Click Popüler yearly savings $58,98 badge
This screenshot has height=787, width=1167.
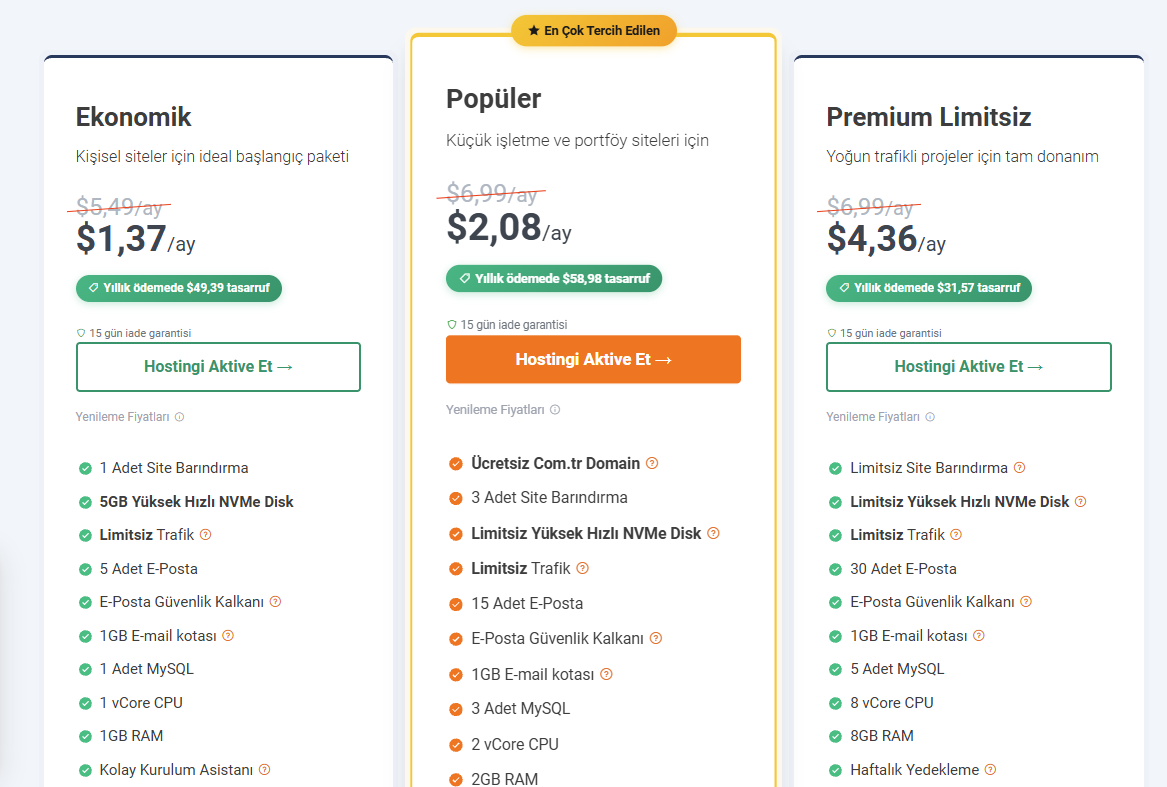554,278
